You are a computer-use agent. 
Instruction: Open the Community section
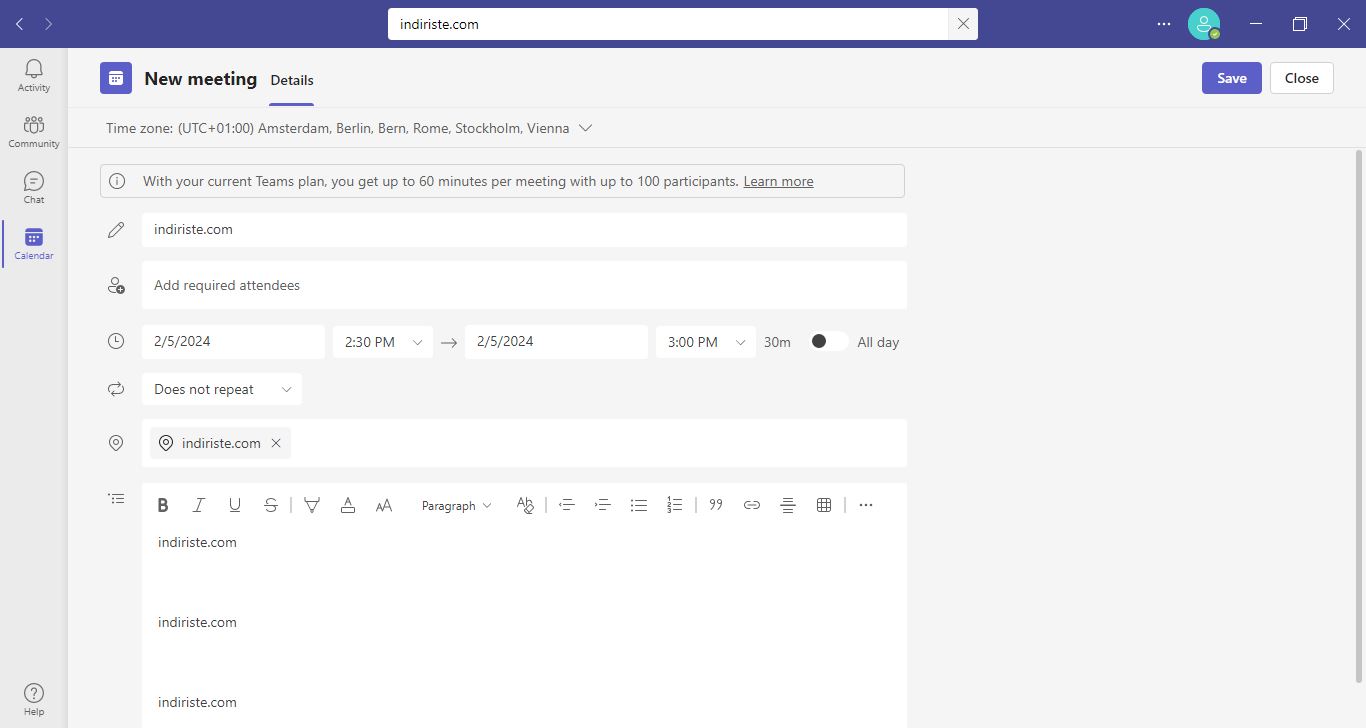34,131
